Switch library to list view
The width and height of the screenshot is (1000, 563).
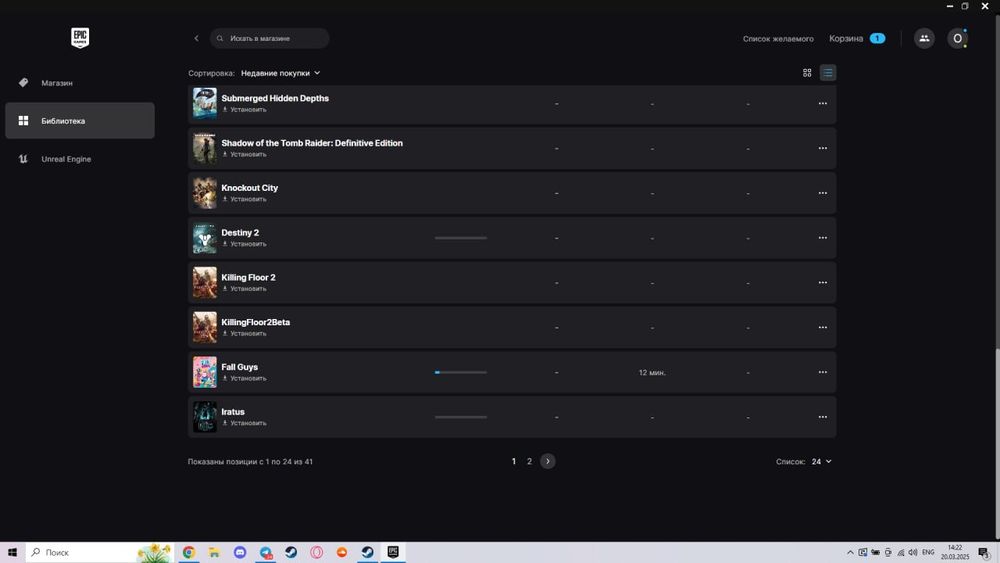tap(828, 73)
